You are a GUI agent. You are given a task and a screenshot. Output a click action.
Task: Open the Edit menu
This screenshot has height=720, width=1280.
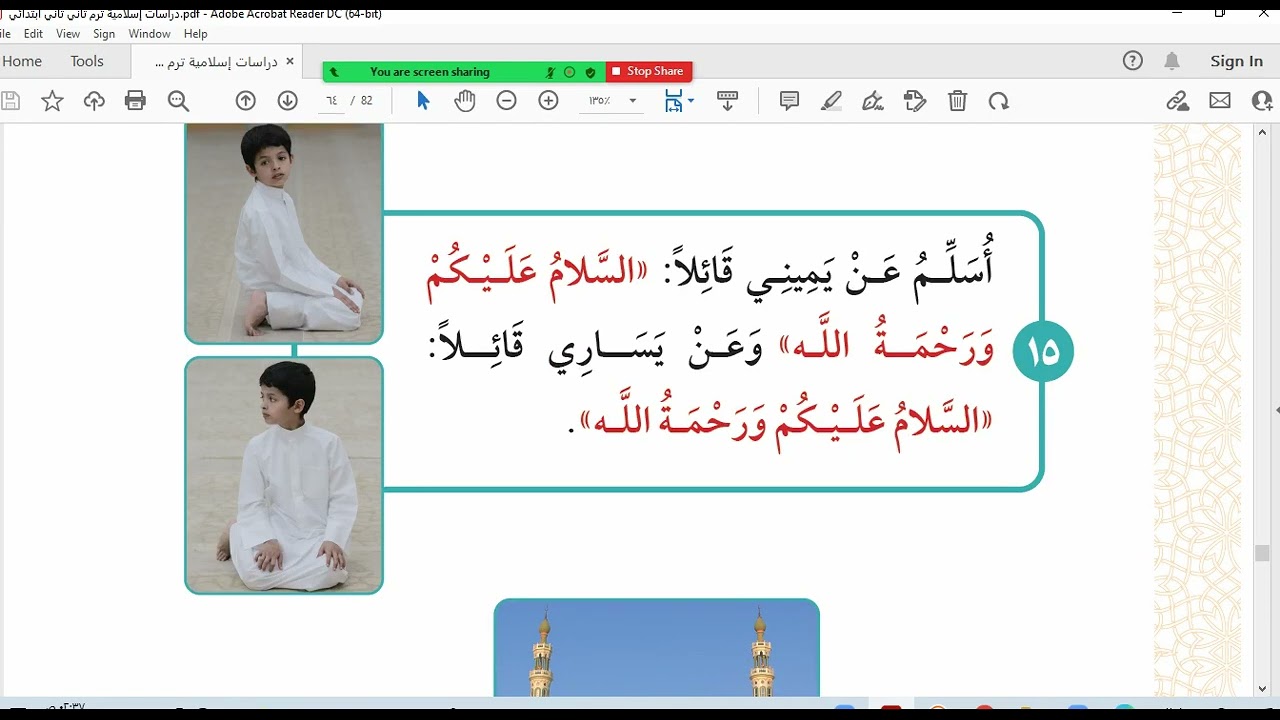point(33,33)
